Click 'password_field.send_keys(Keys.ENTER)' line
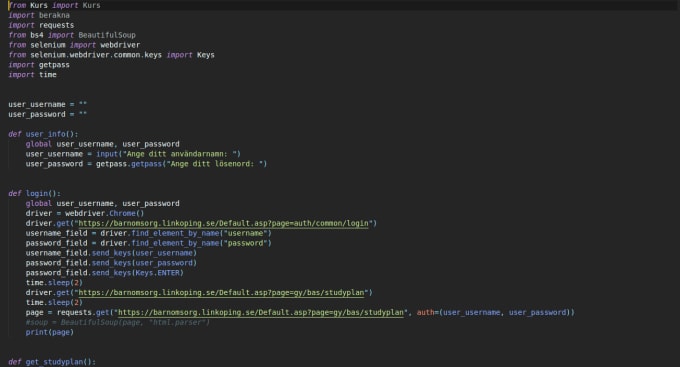 105,273
